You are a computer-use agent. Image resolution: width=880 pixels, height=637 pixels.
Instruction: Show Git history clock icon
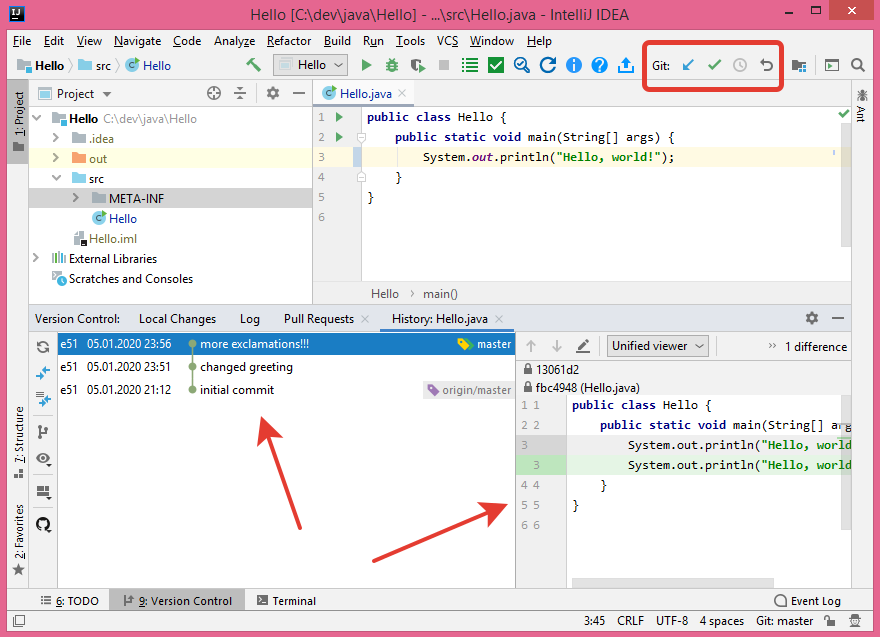[x=740, y=66]
